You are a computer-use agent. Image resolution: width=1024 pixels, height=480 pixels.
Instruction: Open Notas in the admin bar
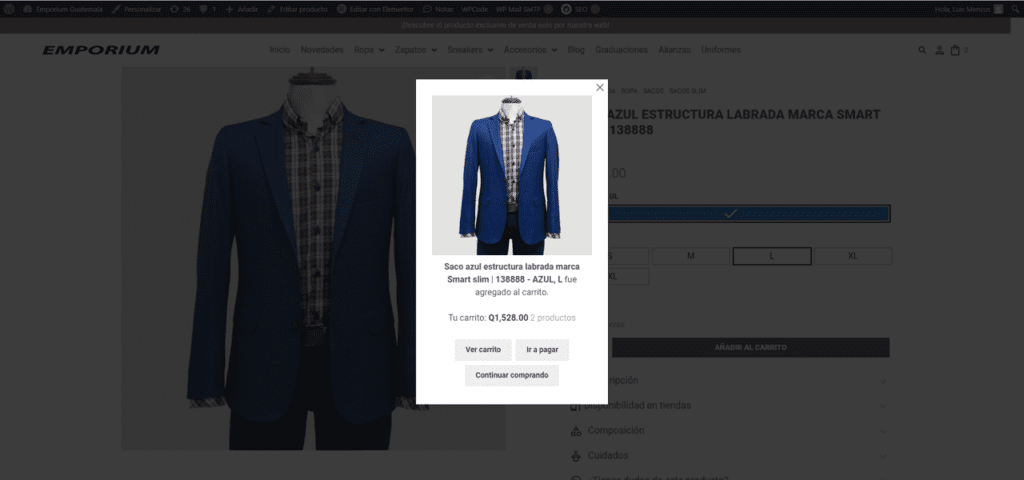[x=438, y=9]
